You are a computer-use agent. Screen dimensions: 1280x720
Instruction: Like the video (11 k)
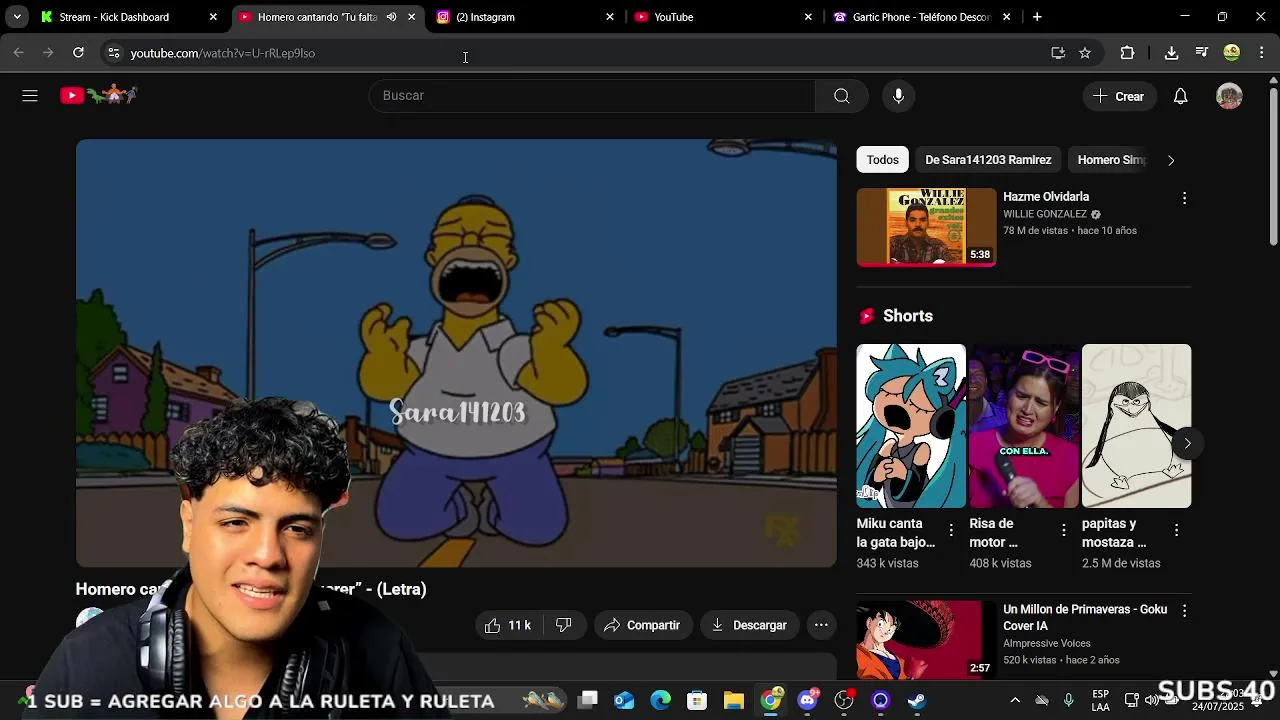508,625
